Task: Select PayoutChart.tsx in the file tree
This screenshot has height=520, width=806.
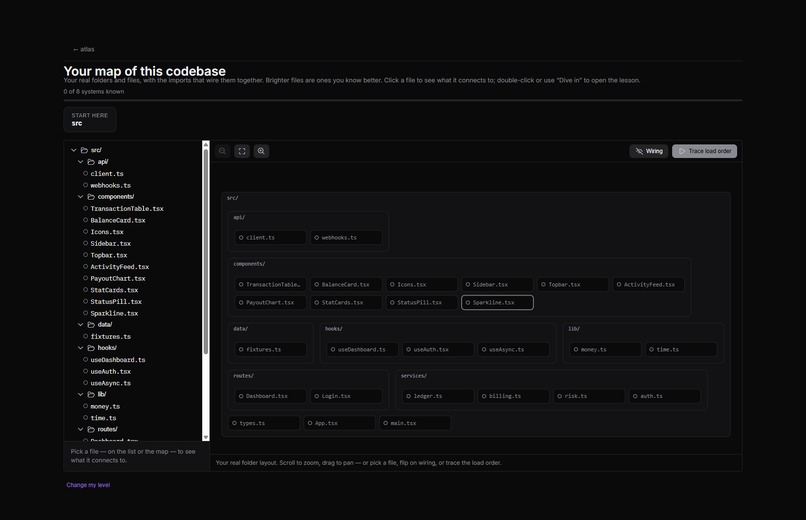Action: pyautogui.click(x=118, y=278)
